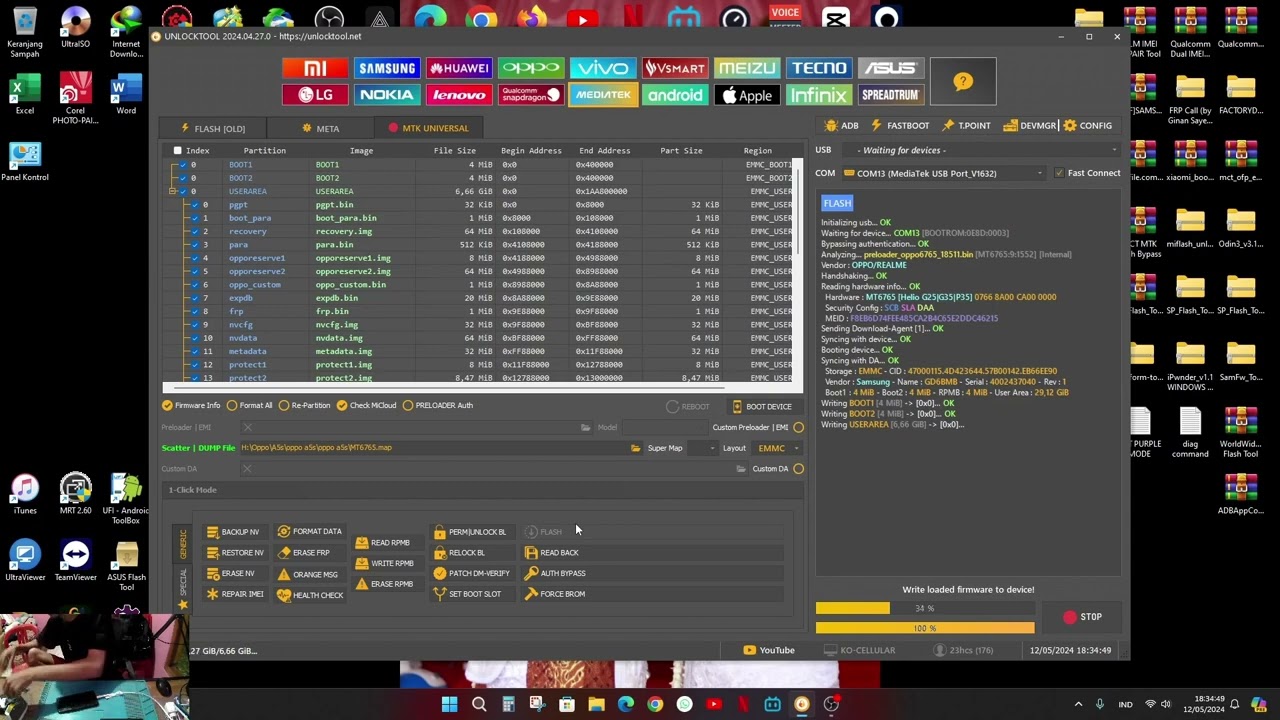Image resolution: width=1280 pixels, height=720 pixels.
Task: Click the scatter file path field
Action: (x=432, y=448)
